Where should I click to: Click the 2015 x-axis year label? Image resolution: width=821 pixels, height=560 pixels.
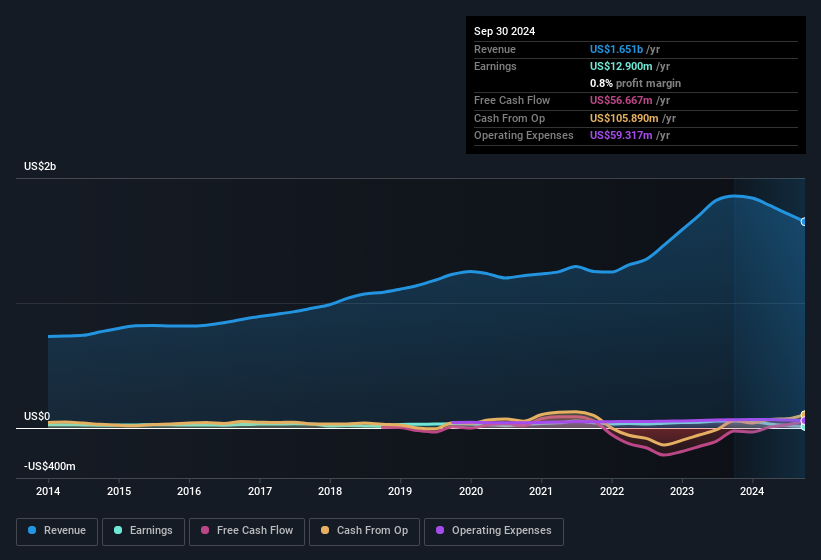coord(119,491)
